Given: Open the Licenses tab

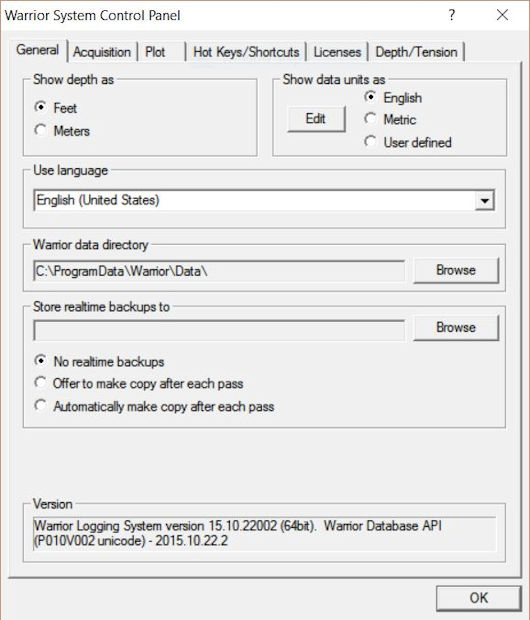Looking at the screenshot, I should pos(337,52).
